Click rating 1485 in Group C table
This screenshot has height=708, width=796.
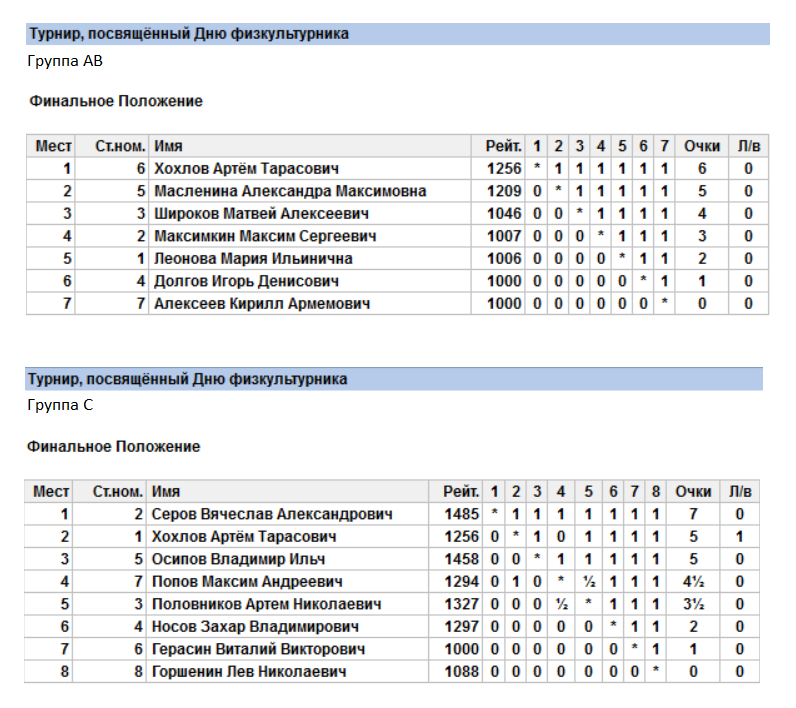tap(461, 514)
